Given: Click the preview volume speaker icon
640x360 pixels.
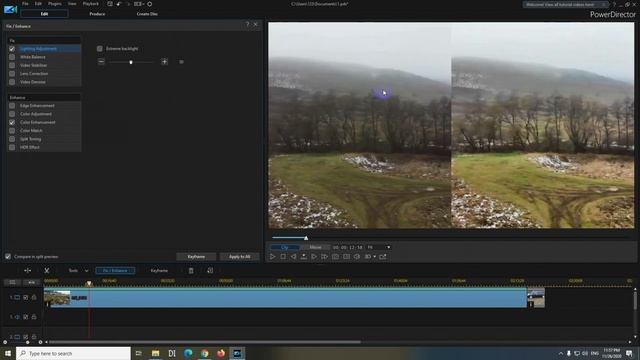Looking at the screenshot, I should pos(357,257).
